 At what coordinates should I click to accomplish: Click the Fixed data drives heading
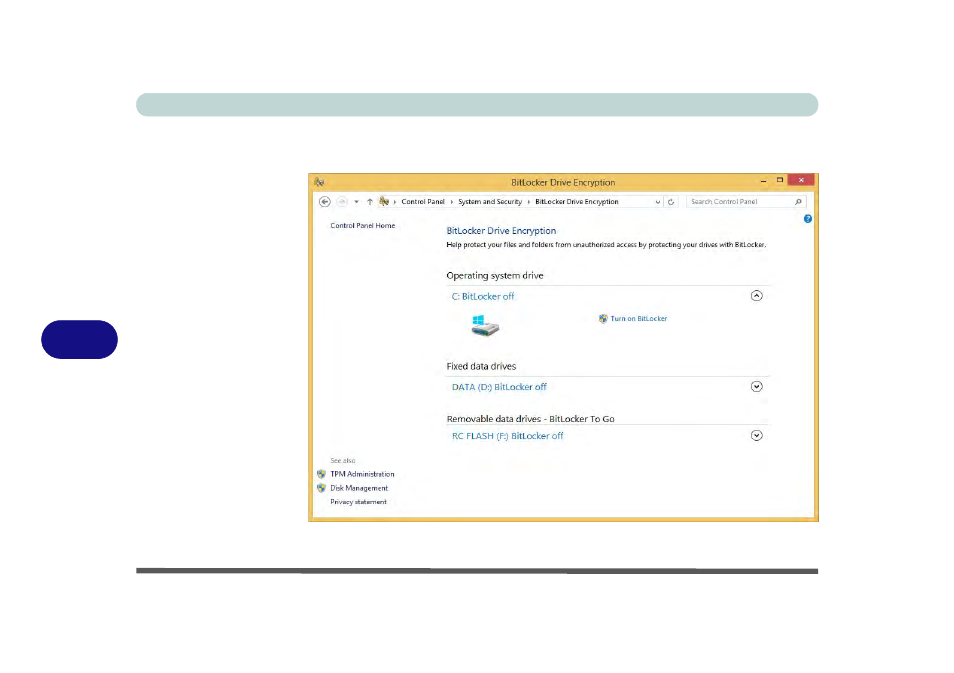(x=481, y=366)
